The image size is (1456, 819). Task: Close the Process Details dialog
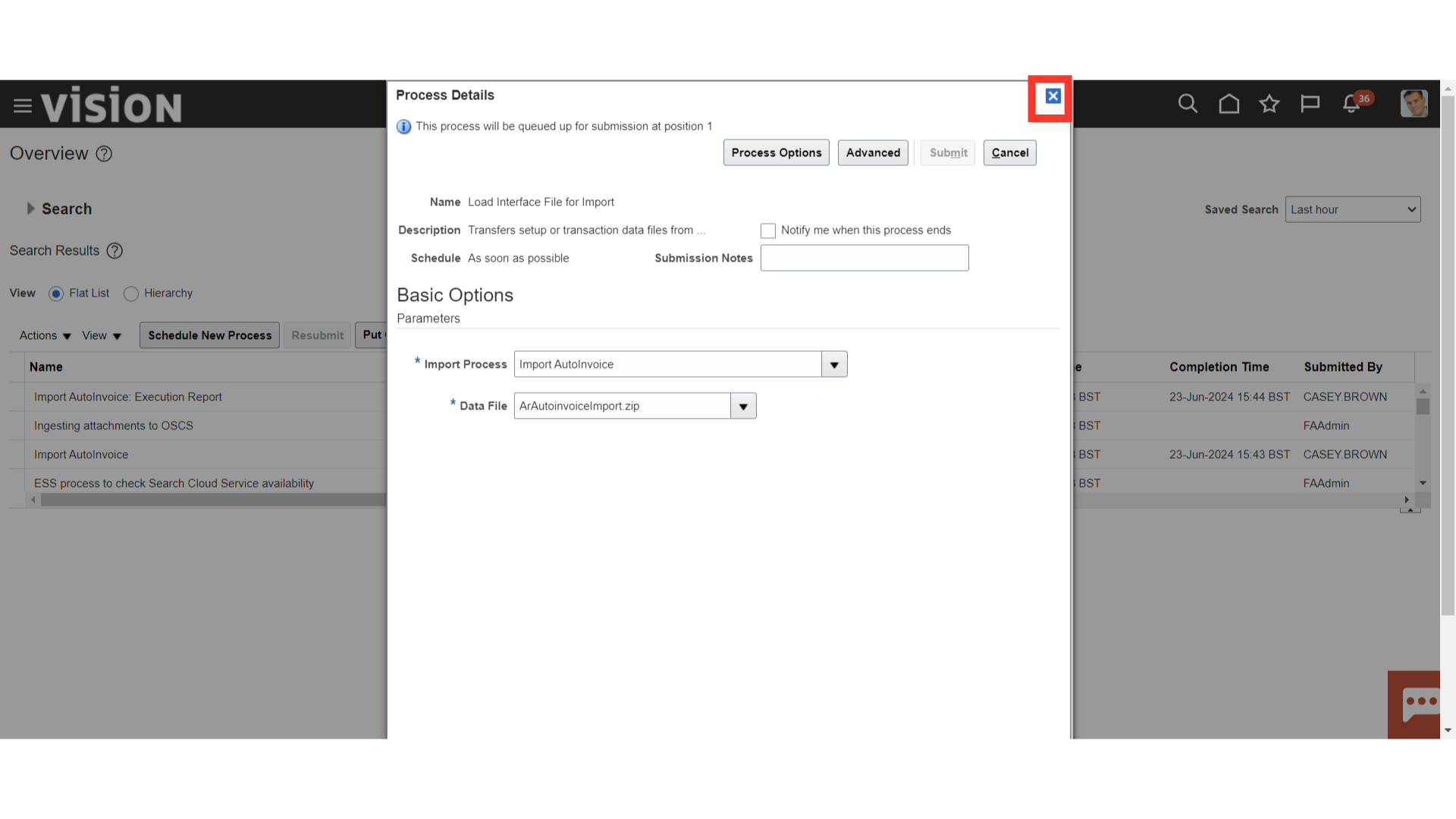coord(1053,96)
